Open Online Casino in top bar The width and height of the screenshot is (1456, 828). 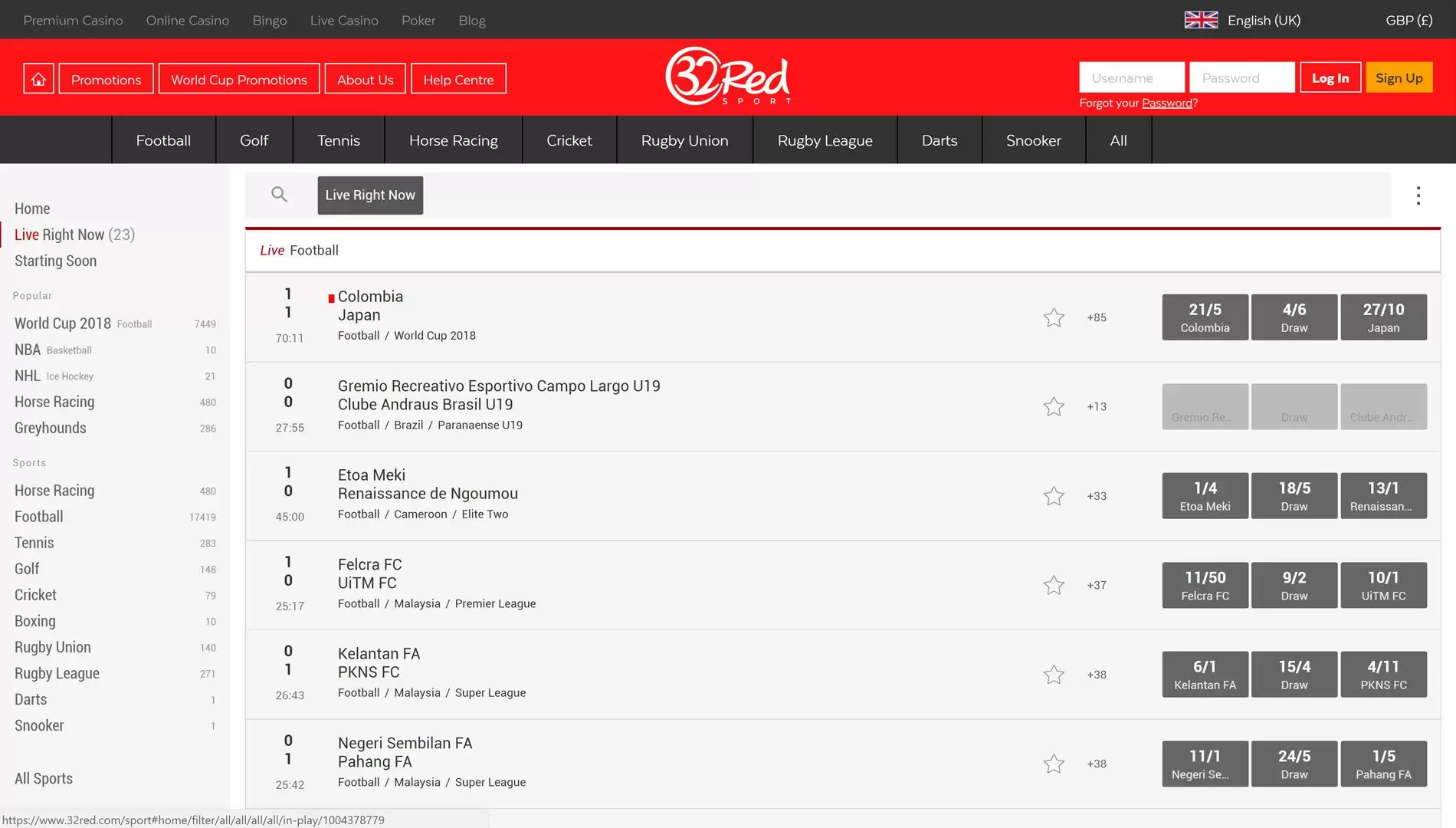pyautogui.click(x=188, y=21)
